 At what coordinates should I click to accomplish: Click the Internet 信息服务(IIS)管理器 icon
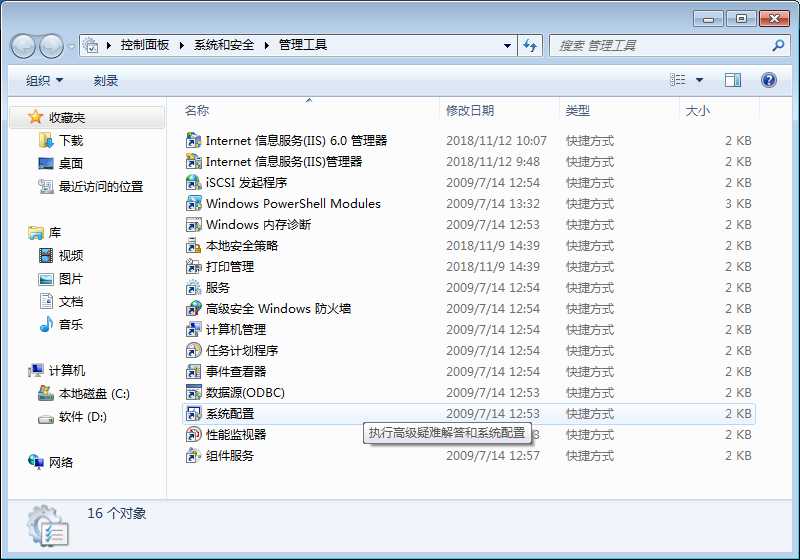click(x=193, y=161)
